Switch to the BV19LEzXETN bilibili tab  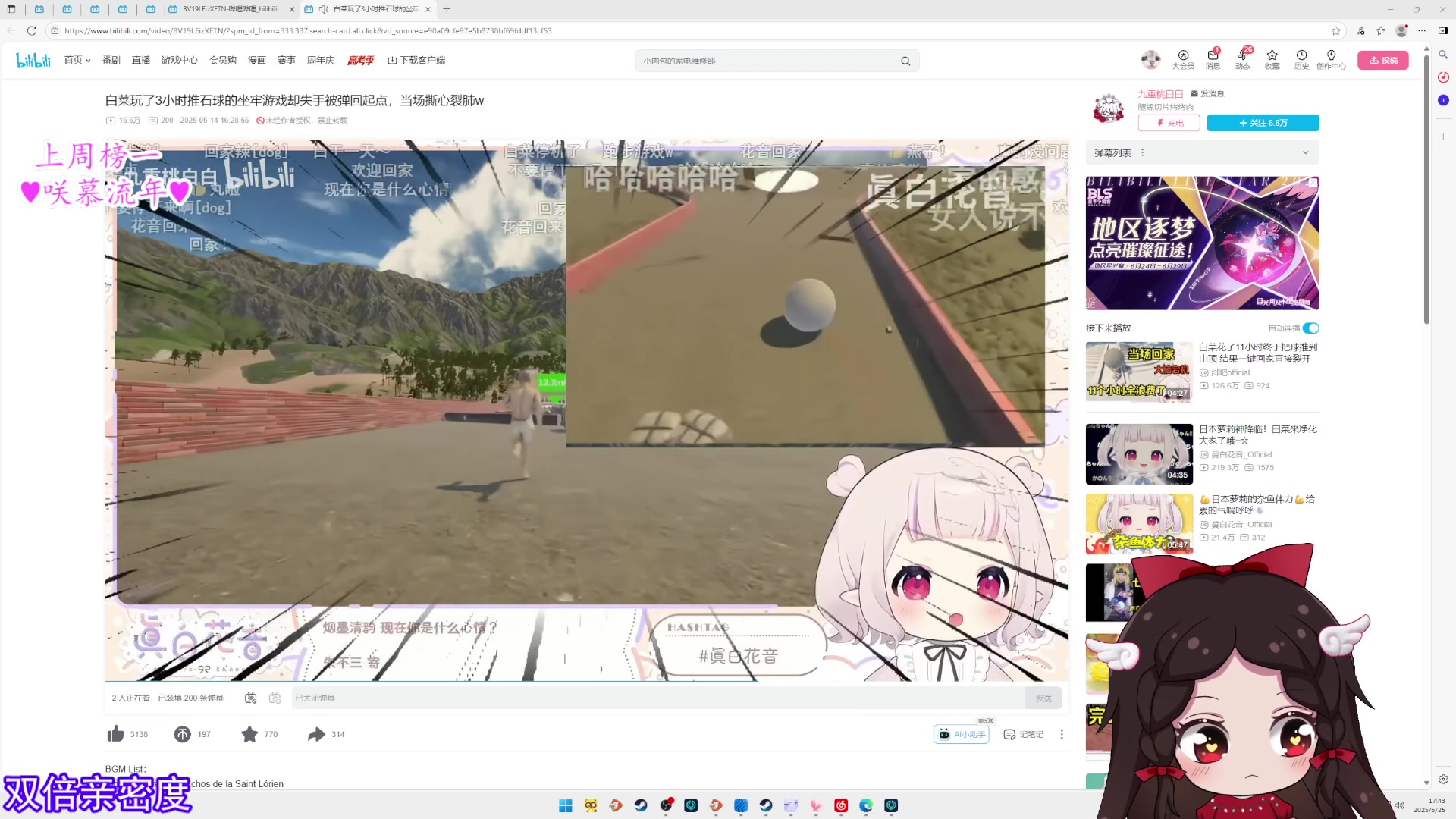pyautogui.click(x=230, y=9)
